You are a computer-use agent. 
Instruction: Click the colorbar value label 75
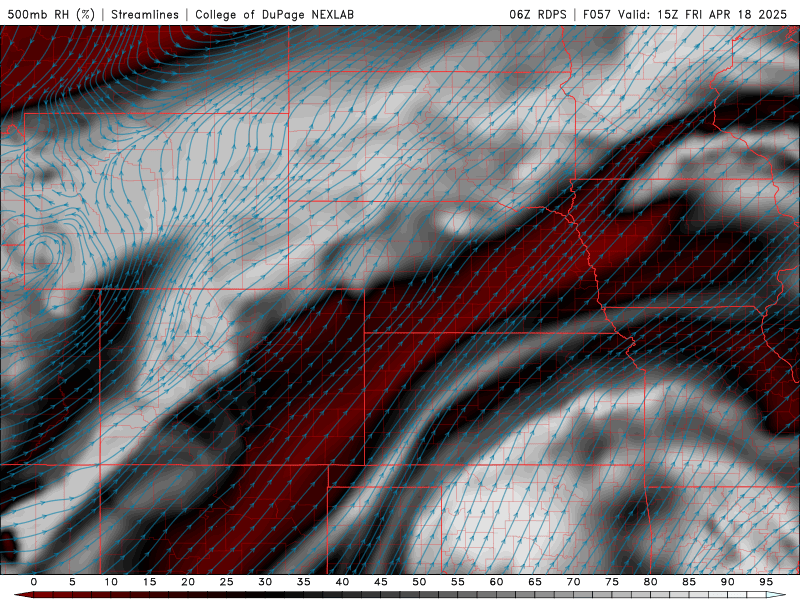pos(612,582)
